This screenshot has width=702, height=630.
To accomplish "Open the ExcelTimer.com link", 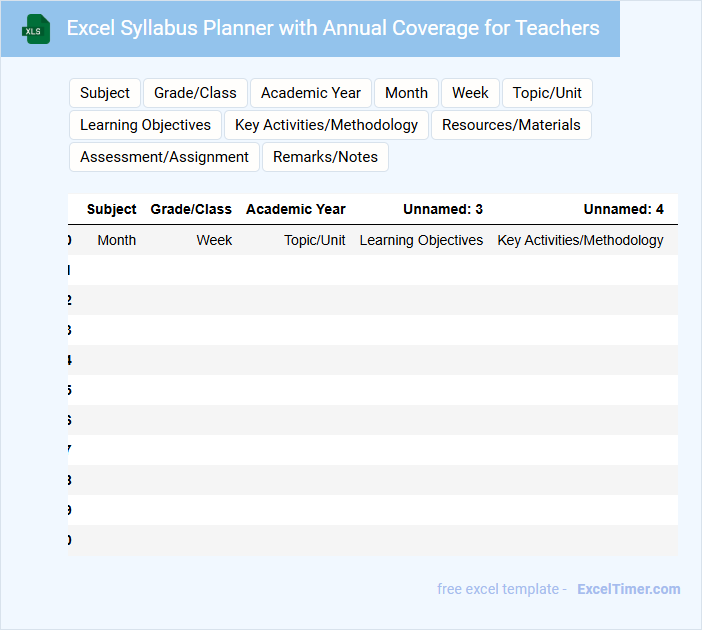I will [629, 589].
